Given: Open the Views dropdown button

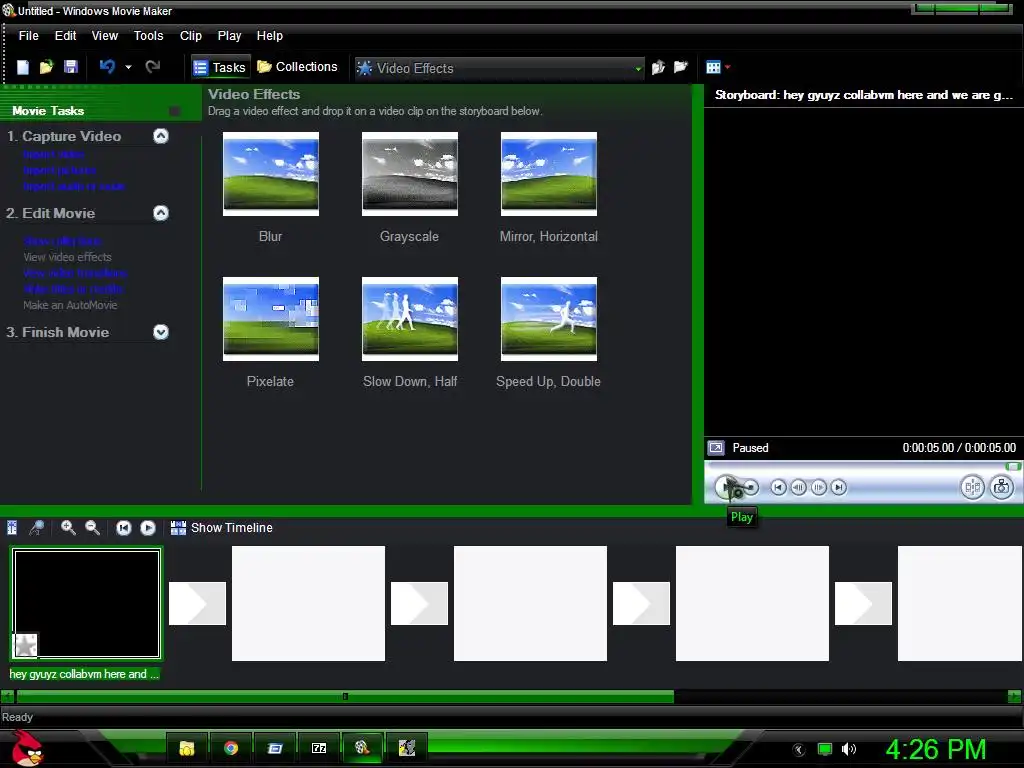Looking at the screenshot, I should 718,67.
